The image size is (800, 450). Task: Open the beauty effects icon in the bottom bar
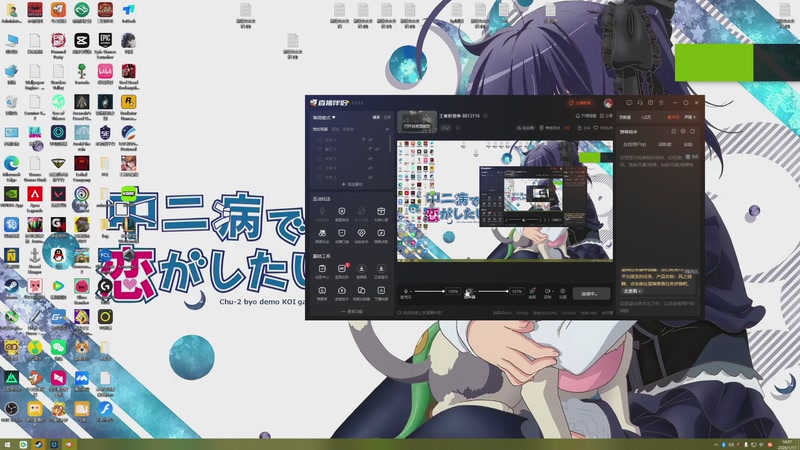(532, 293)
